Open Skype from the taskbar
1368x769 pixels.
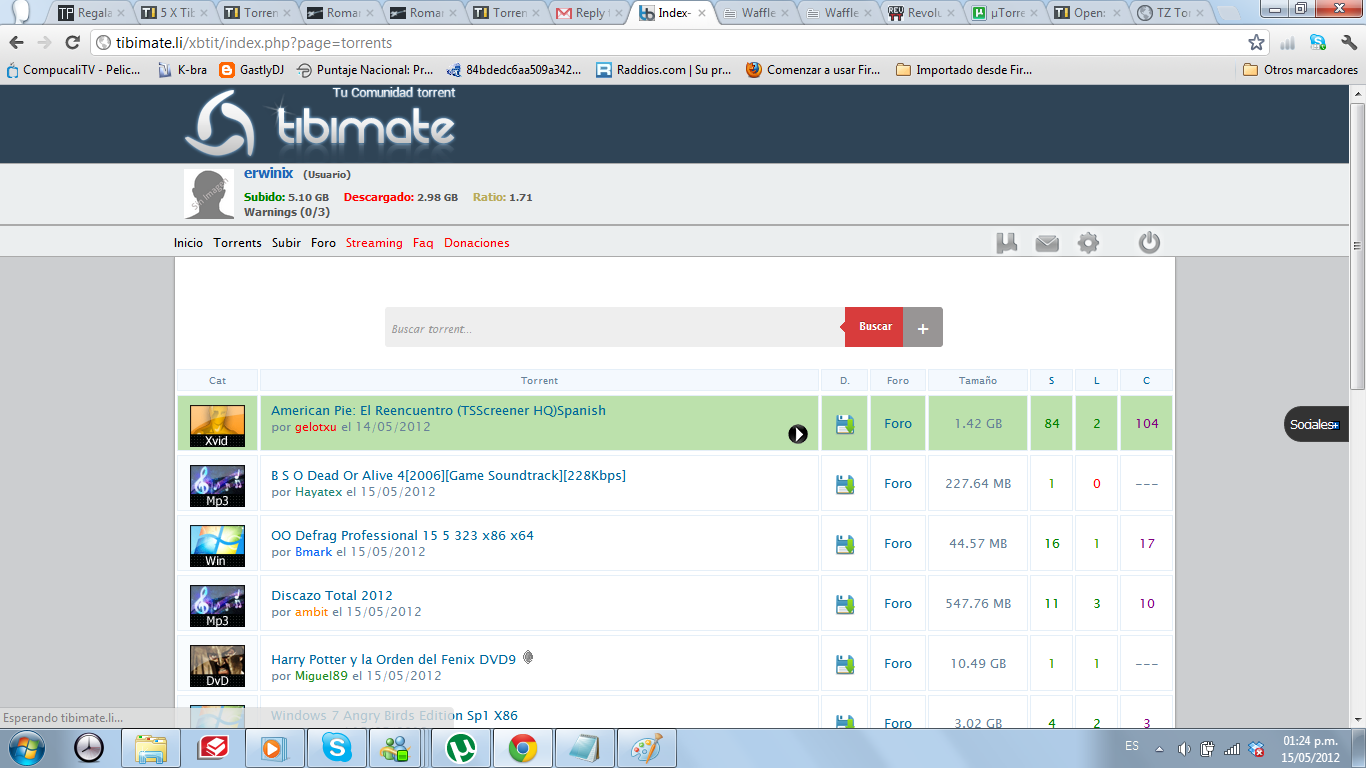tap(336, 748)
